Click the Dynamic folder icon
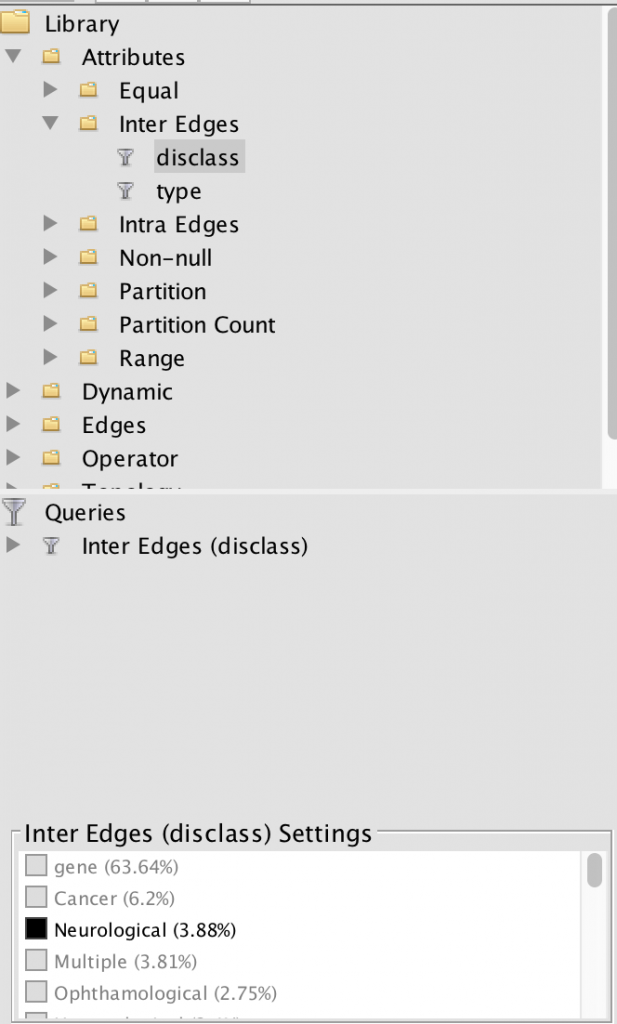The height and width of the screenshot is (1024, 617). 52,392
